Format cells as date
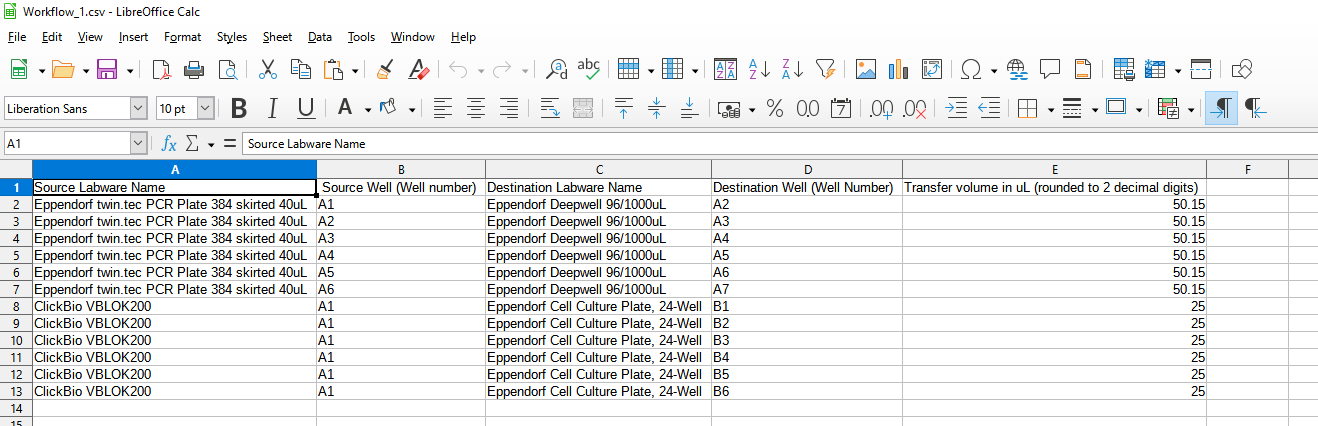1318x426 pixels. [840, 108]
